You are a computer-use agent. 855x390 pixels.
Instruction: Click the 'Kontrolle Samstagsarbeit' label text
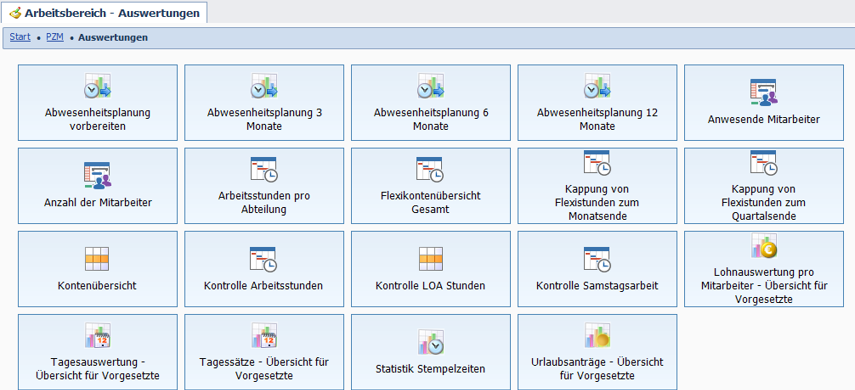[597, 285]
